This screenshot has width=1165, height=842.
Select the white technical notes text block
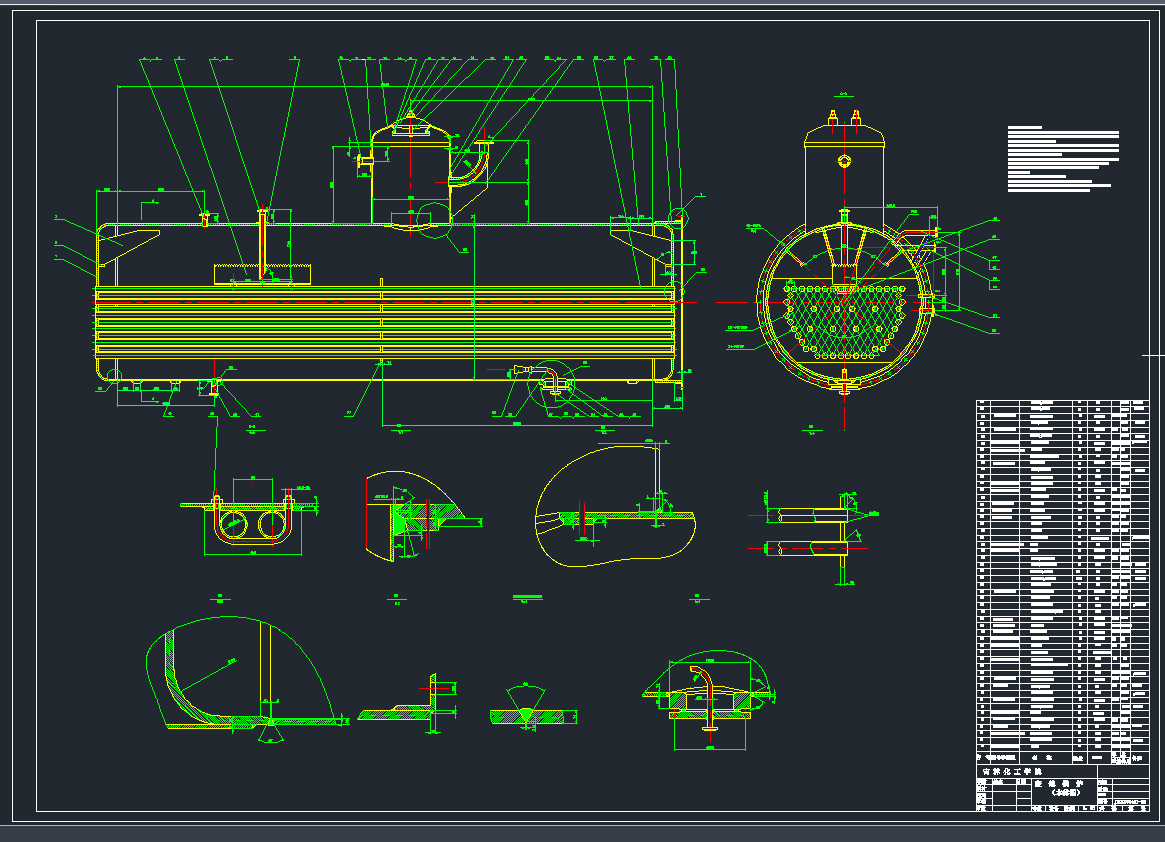tap(1062, 159)
